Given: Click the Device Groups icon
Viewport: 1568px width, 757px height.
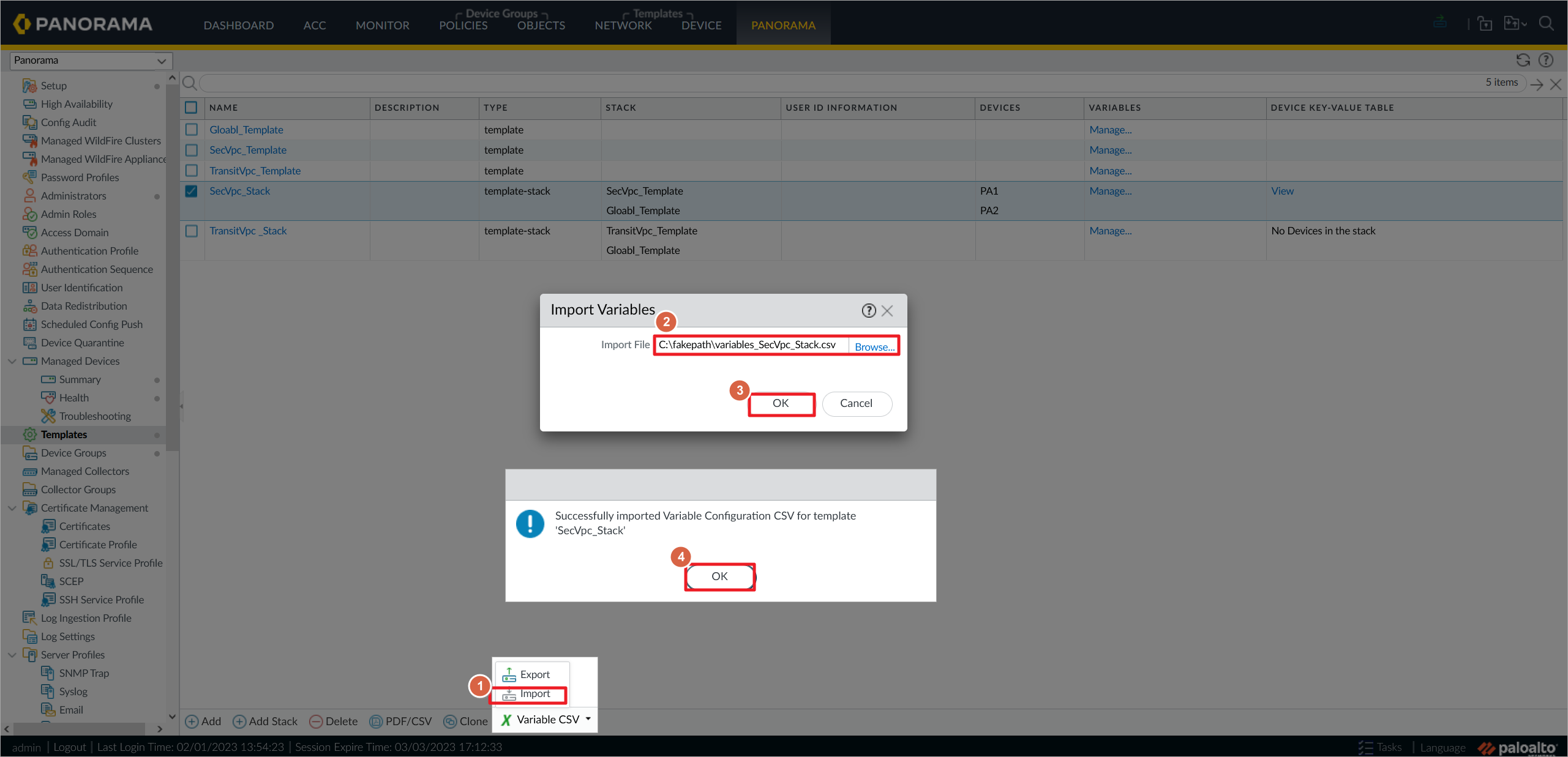Looking at the screenshot, I should click(x=29, y=453).
